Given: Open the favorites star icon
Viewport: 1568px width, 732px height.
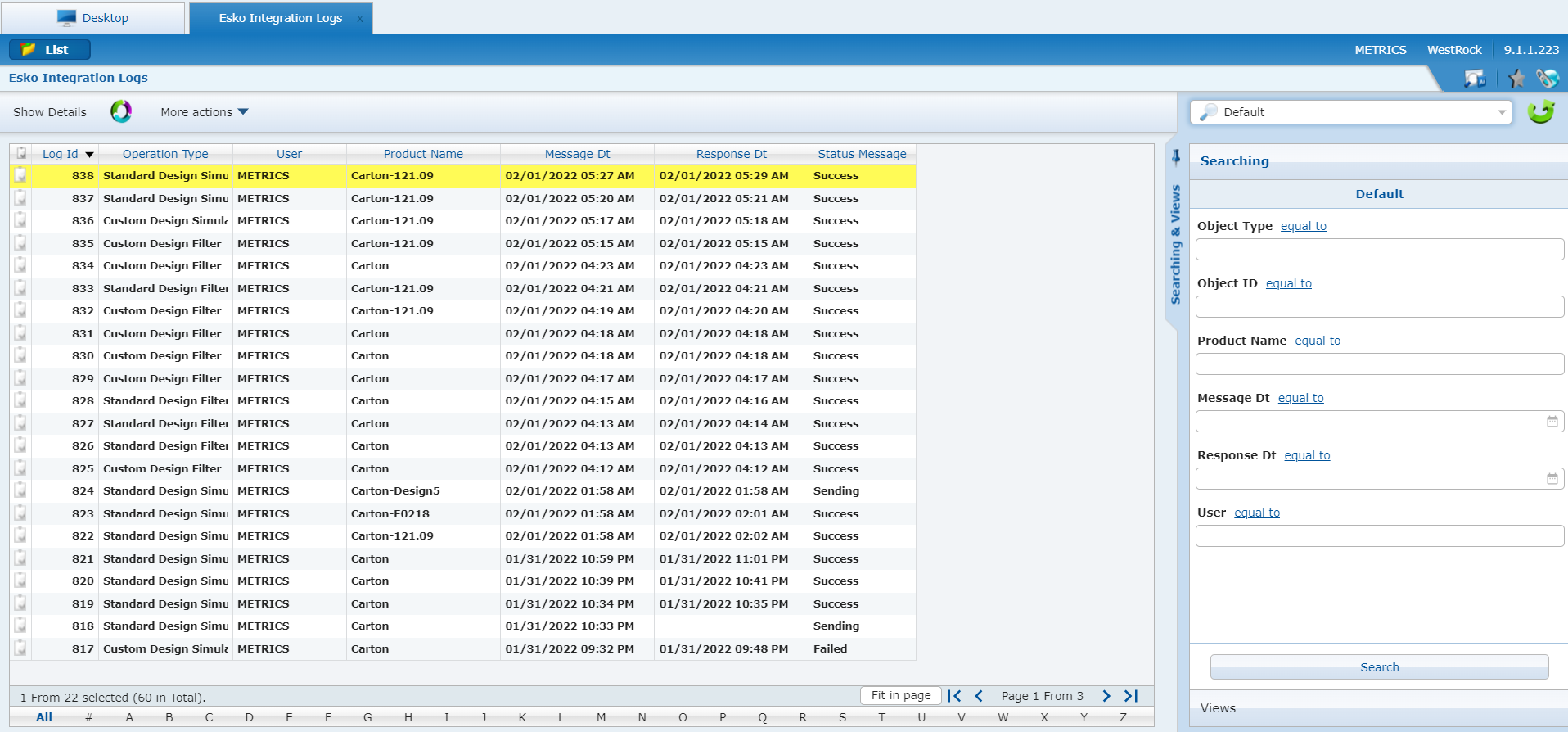Looking at the screenshot, I should click(1516, 79).
